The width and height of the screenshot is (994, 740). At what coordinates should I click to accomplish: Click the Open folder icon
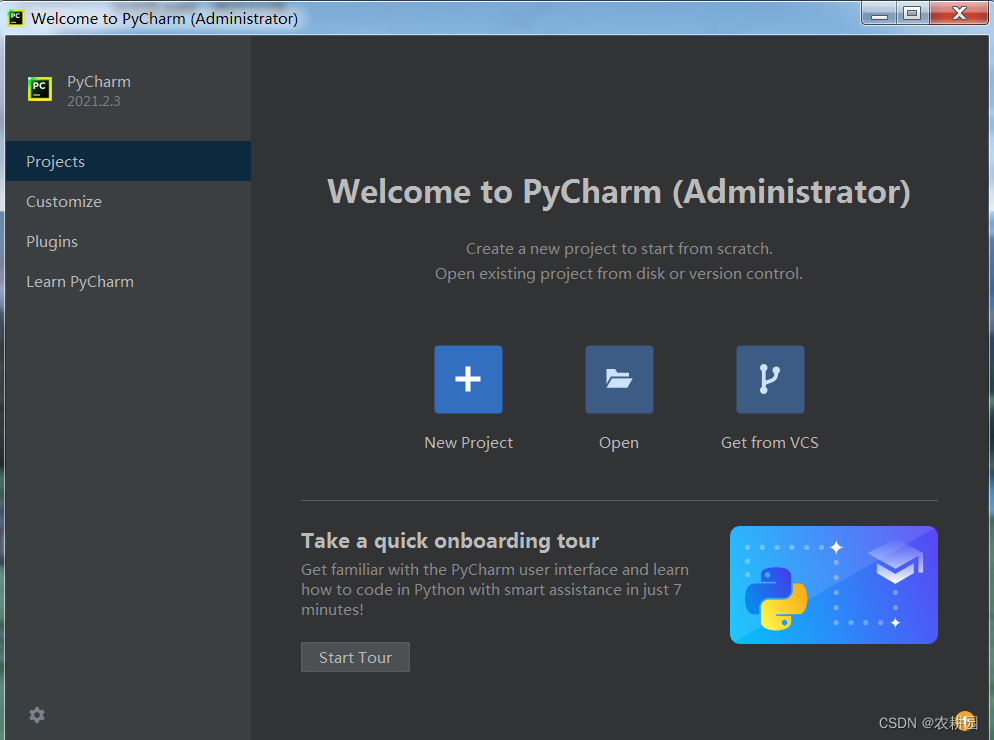point(619,379)
